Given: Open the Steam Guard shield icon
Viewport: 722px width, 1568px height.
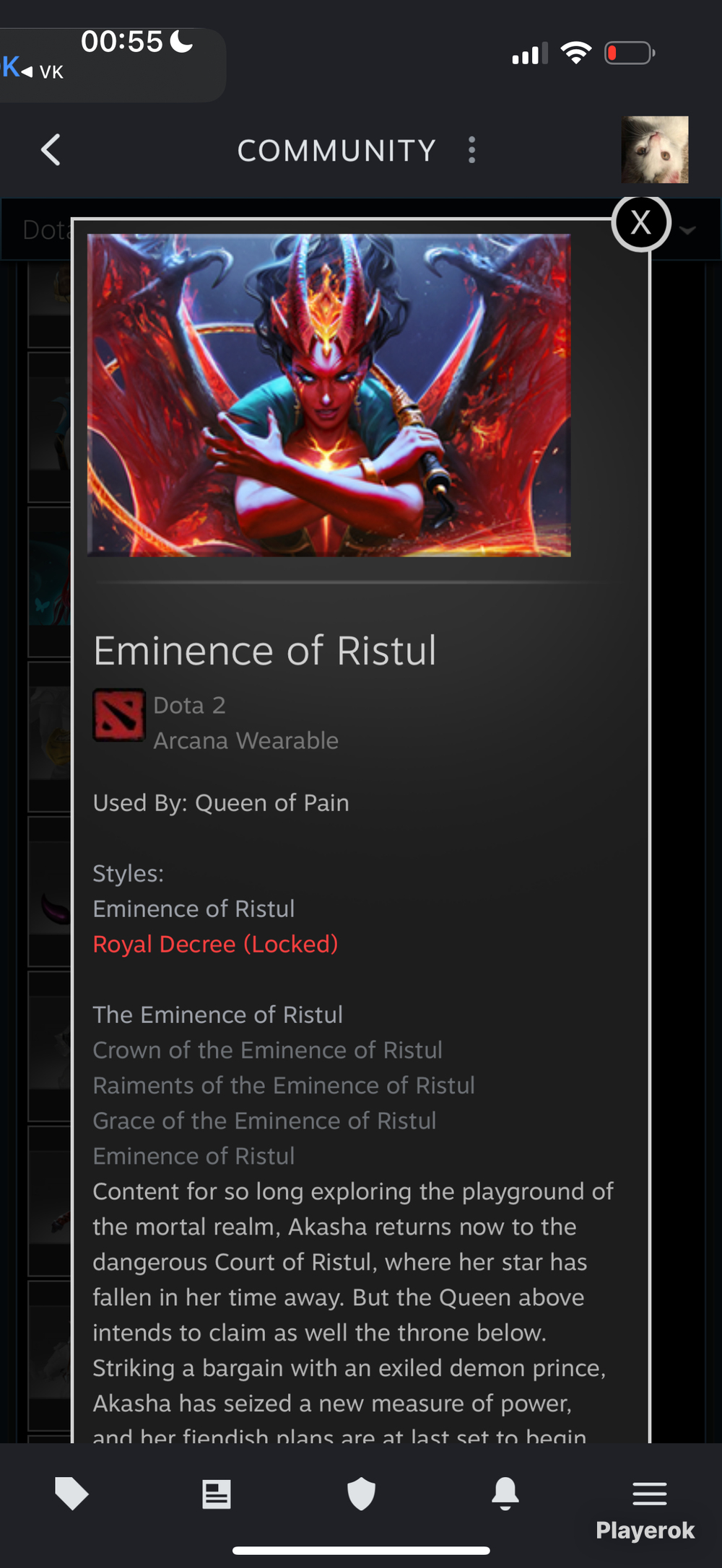Looking at the screenshot, I should (361, 1493).
